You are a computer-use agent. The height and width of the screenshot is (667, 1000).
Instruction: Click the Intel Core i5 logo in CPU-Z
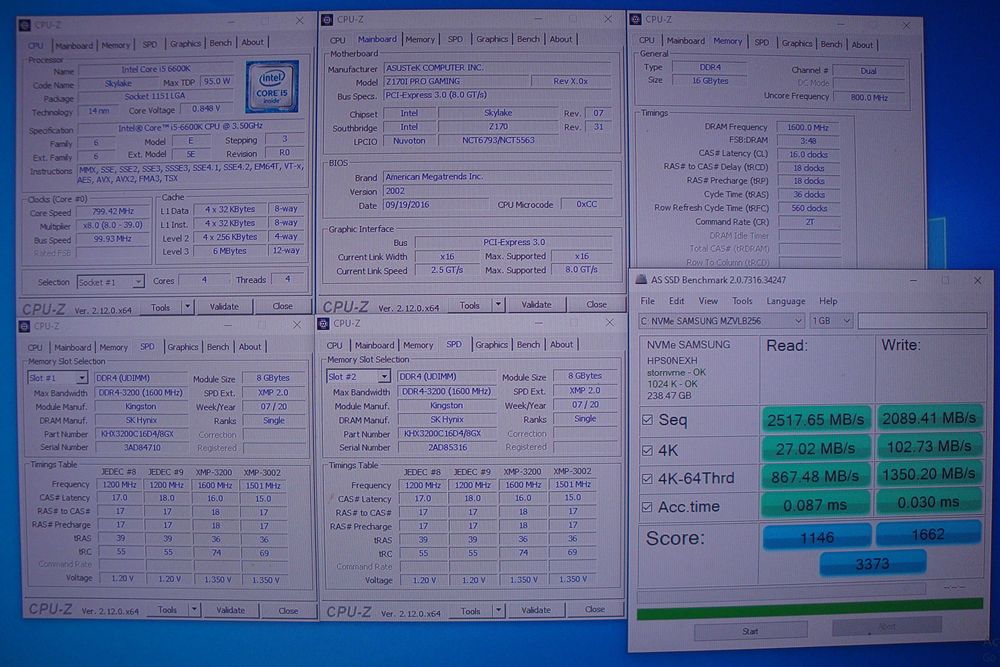(272, 86)
